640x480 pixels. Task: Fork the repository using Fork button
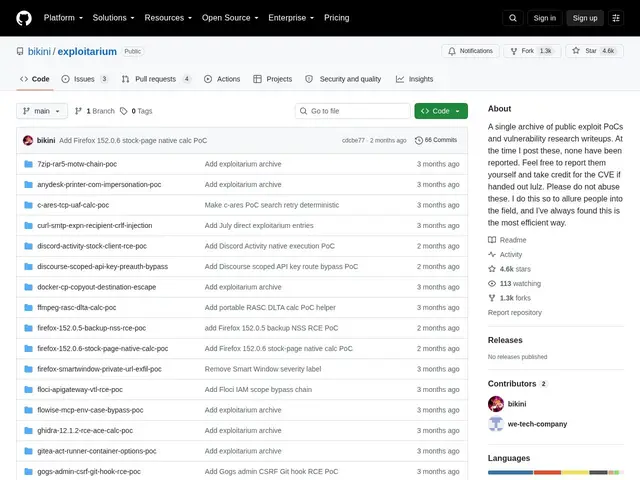pyautogui.click(x=532, y=51)
